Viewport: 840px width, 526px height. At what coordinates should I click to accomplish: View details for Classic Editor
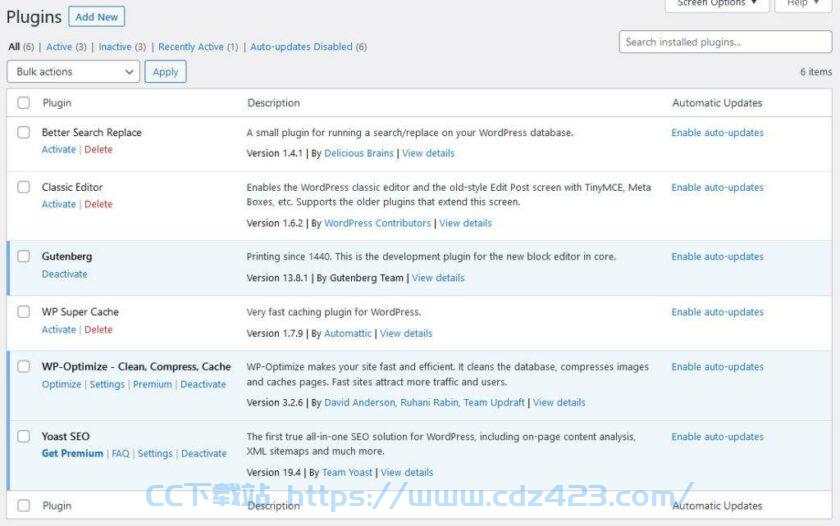466,223
